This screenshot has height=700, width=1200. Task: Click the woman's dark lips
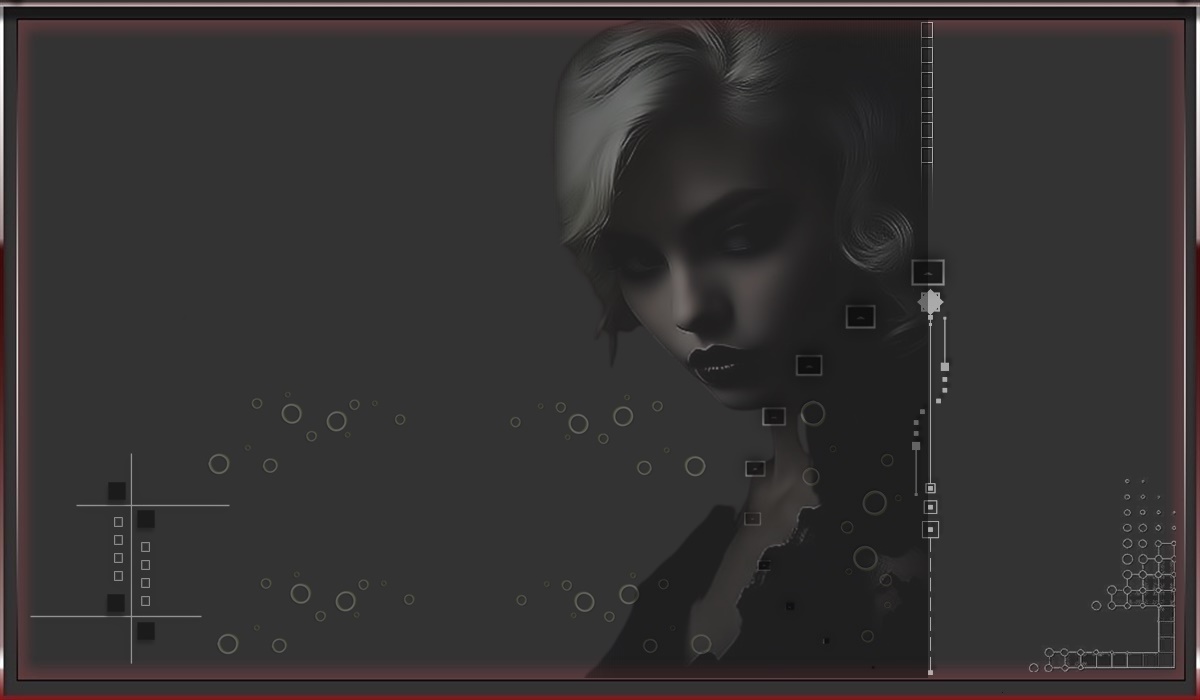click(715, 362)
